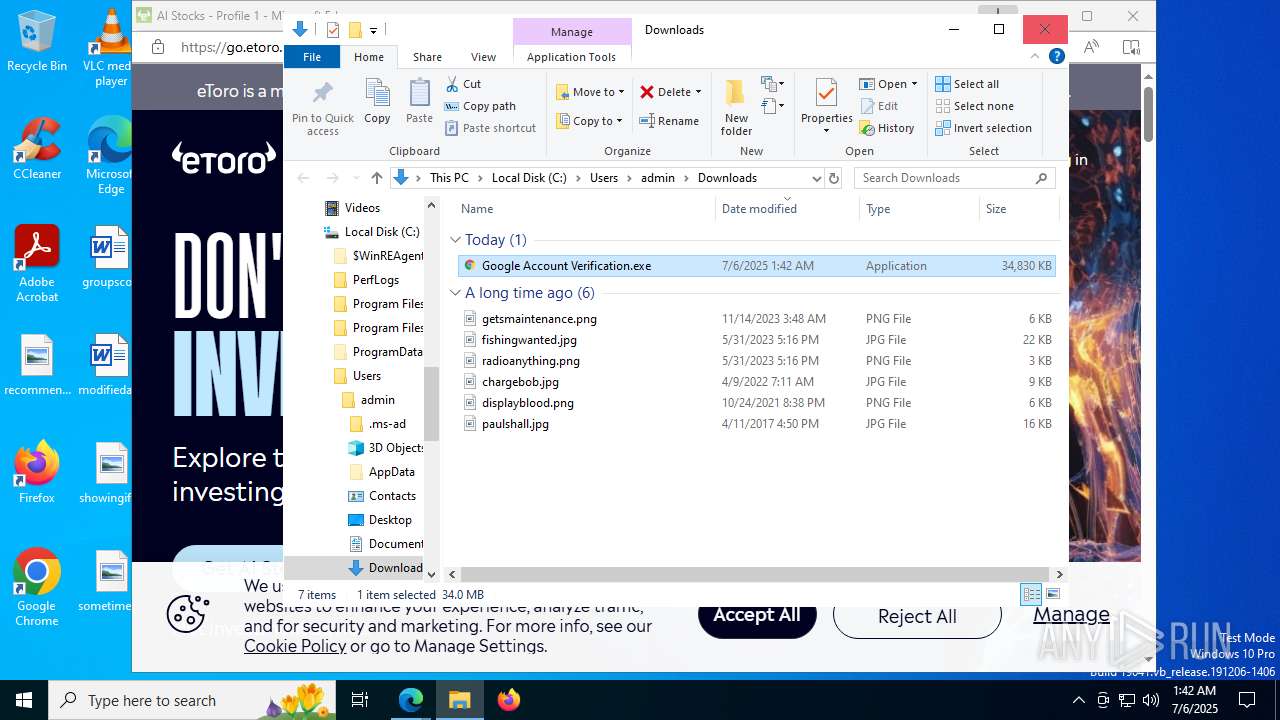Viewport: 1280px width, 720px height.
Task: Collapse the Today group
Action: tap(455, 240)
